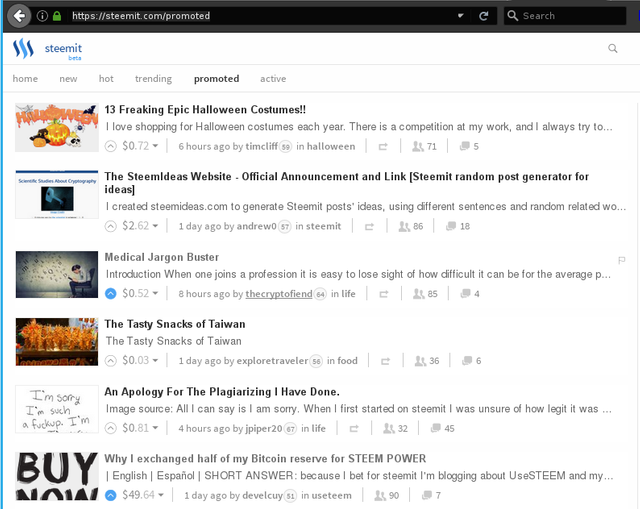
Task: Expand the $0.52 payout dropdown
Action: coord(140,293)
